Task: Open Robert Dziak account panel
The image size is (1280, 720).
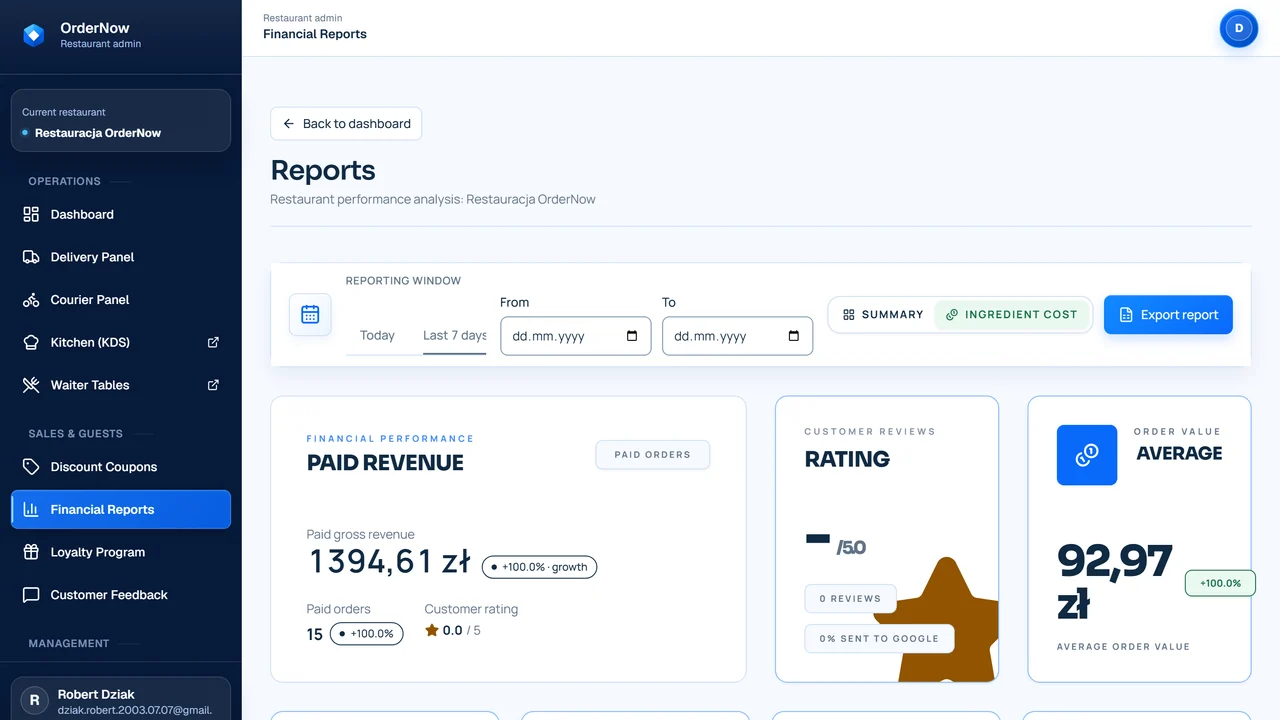Action: point(121,699)
